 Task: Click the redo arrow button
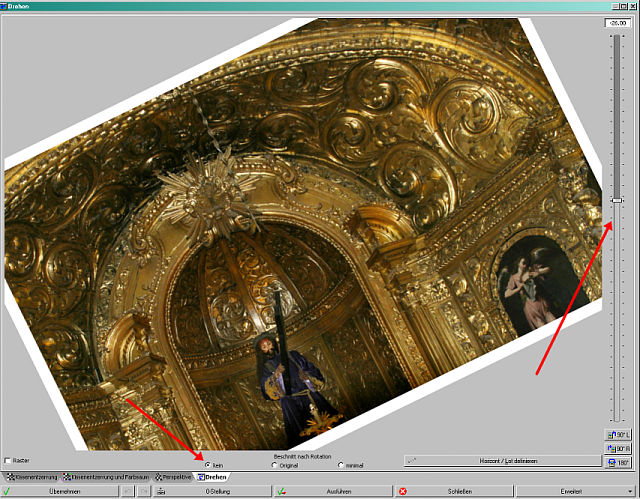pos(144,492)
